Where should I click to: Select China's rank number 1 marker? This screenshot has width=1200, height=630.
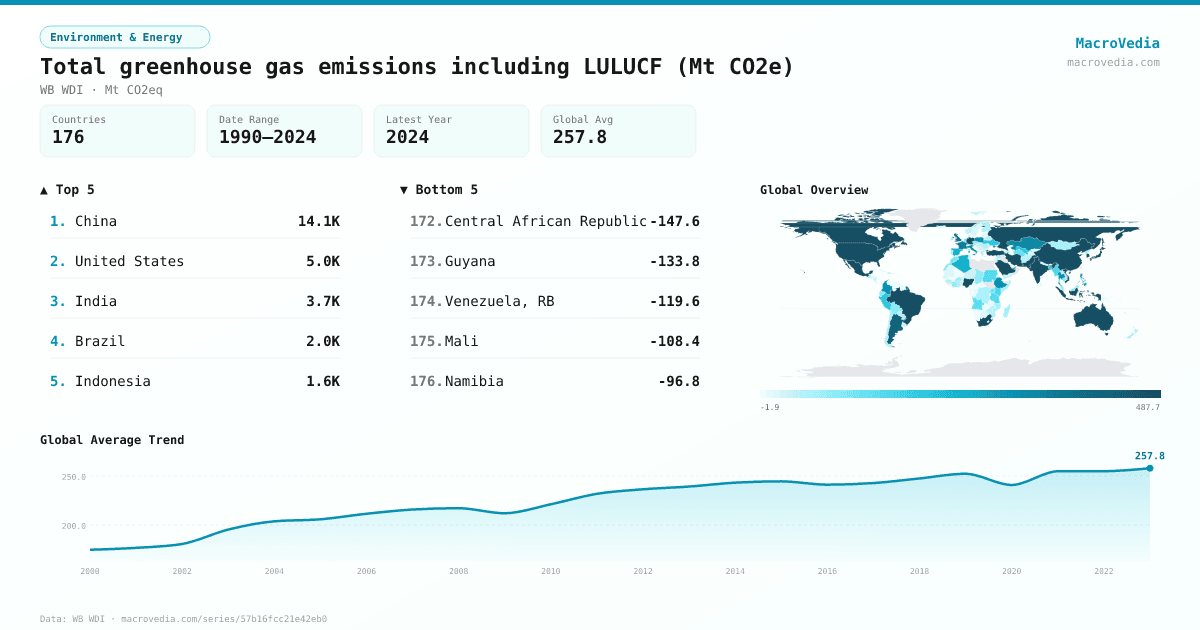[x=56, y=221]
